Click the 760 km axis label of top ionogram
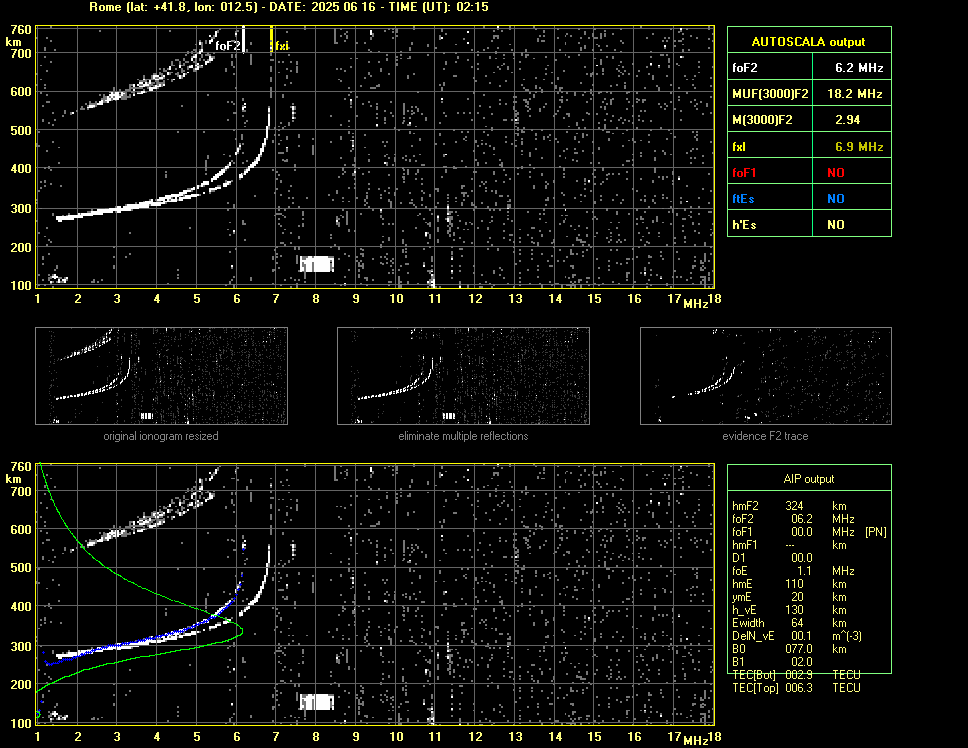 (20, 30)
